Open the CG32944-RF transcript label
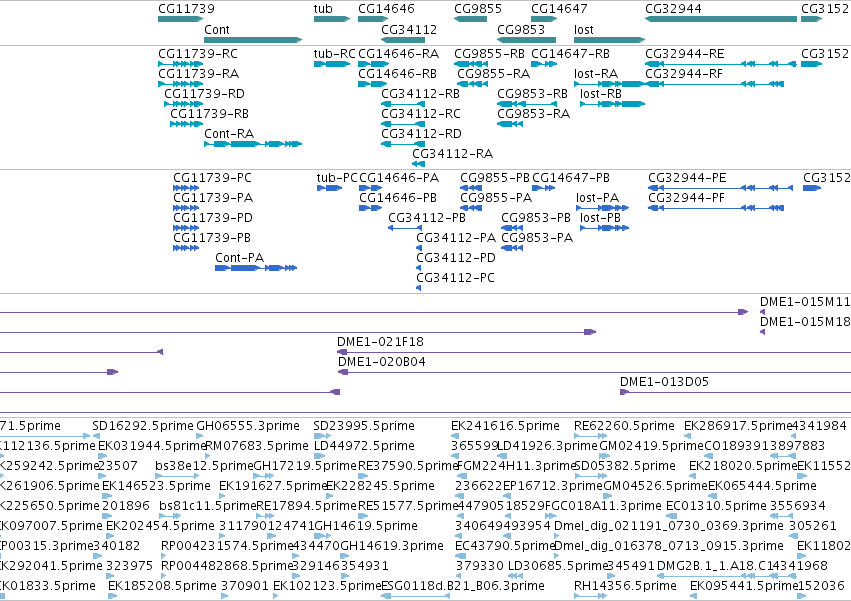Screen dimensions: 851x601 (683, 74)
